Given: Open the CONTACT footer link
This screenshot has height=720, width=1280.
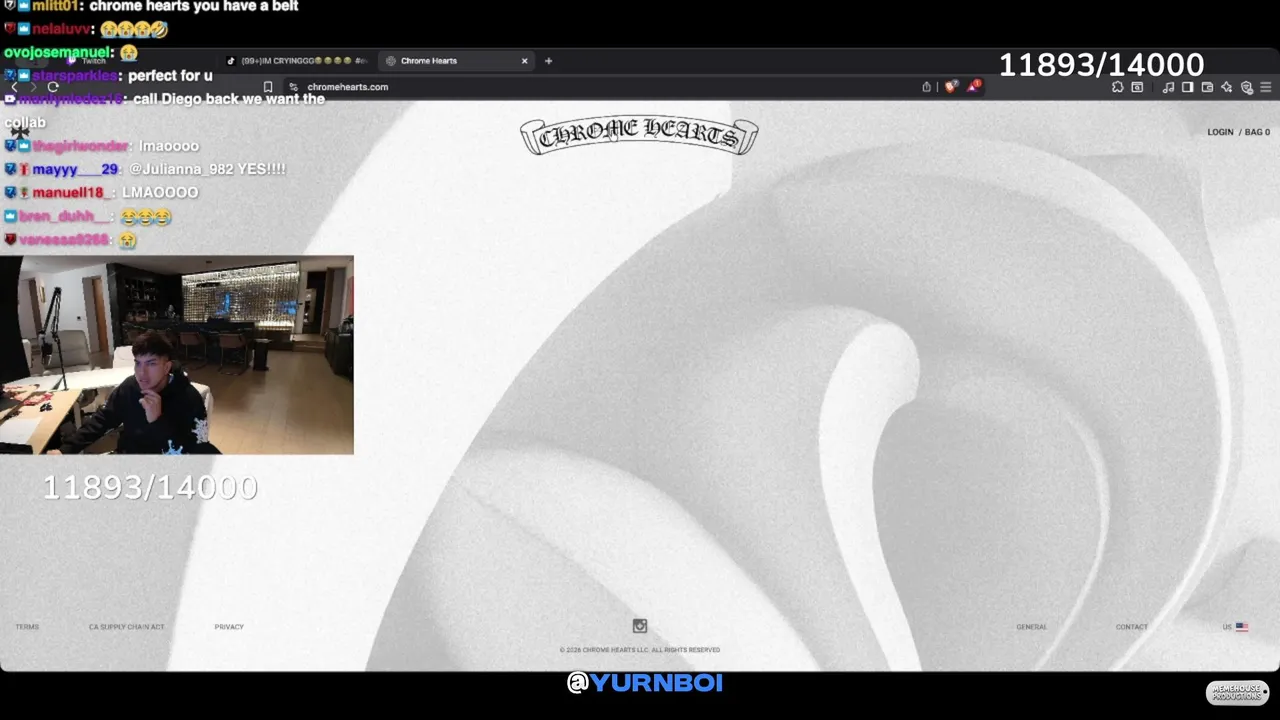Looking at the screenshot, I should [1132, 627].
